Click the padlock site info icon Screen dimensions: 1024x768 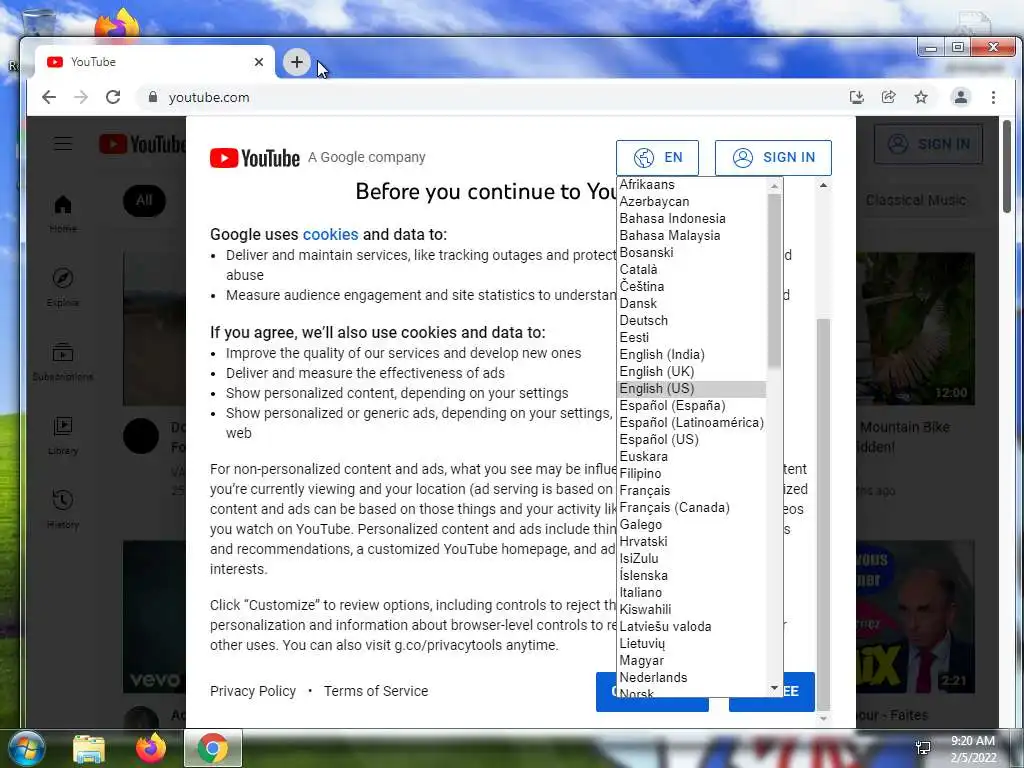click(x=153, y=97)
